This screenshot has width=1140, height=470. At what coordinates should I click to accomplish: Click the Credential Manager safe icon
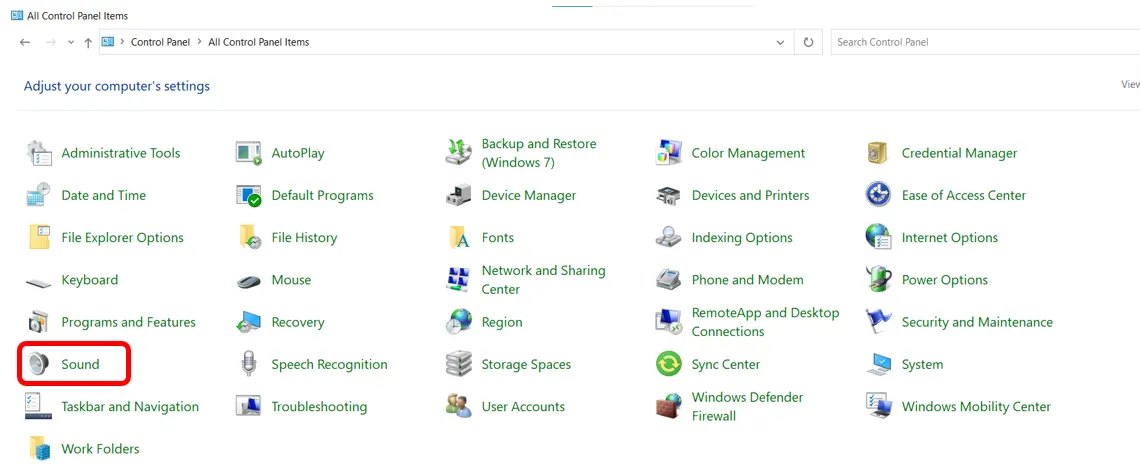(x=878, y=153)
